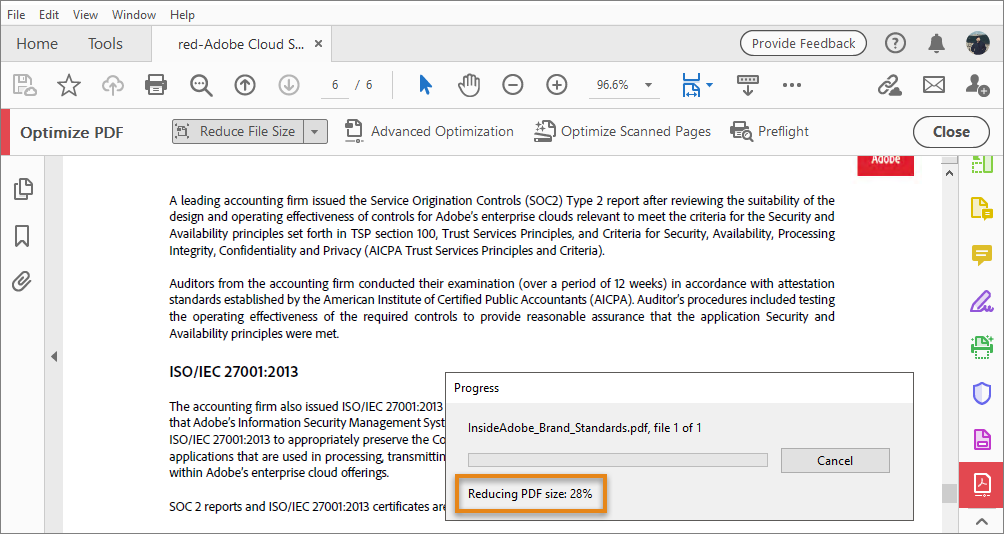Click the add people share icon
Image resolution: width=1004 pixels, height=534 pixels.
978,85
